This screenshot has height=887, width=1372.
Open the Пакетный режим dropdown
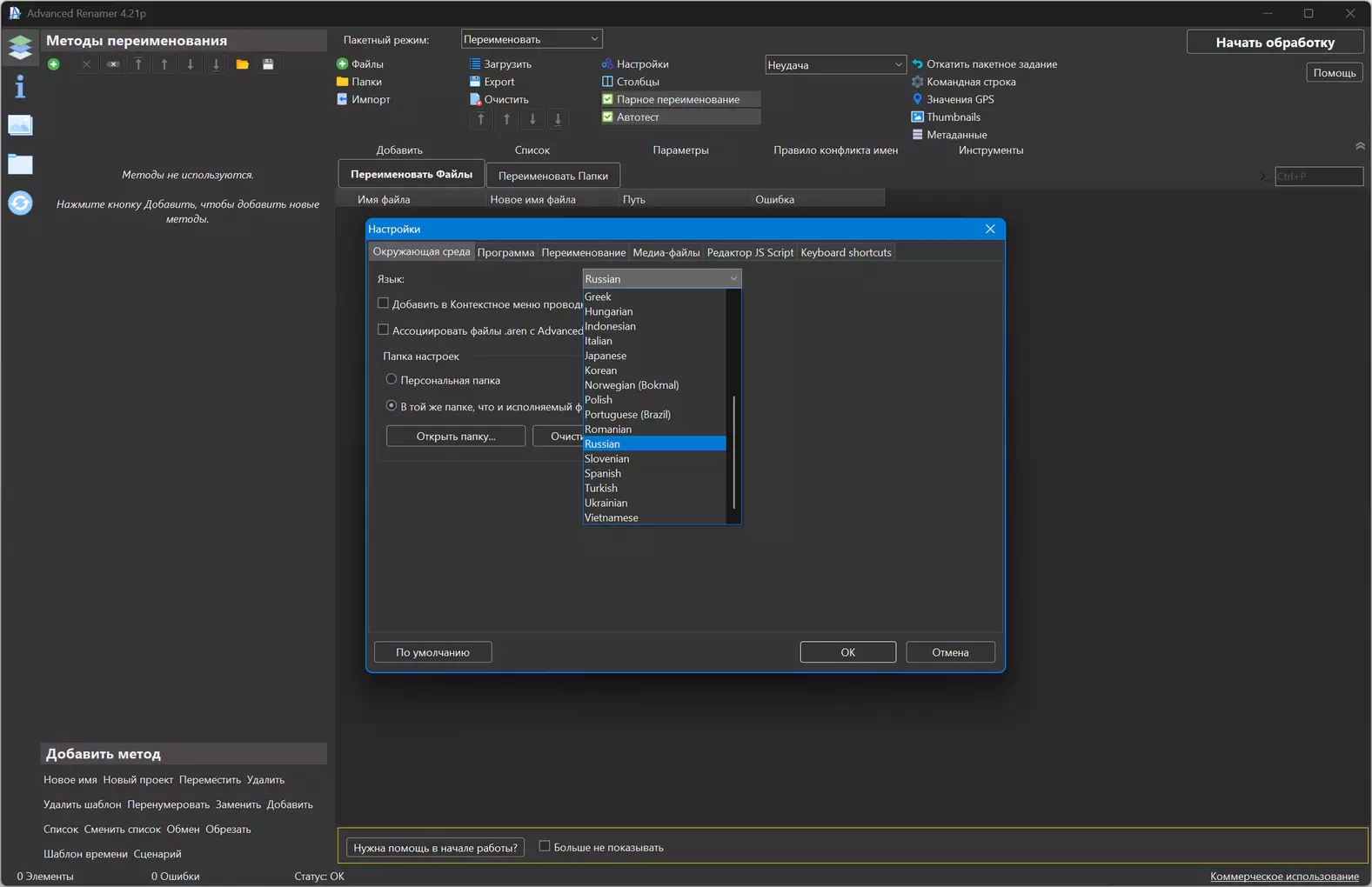(x=532, y=39)
